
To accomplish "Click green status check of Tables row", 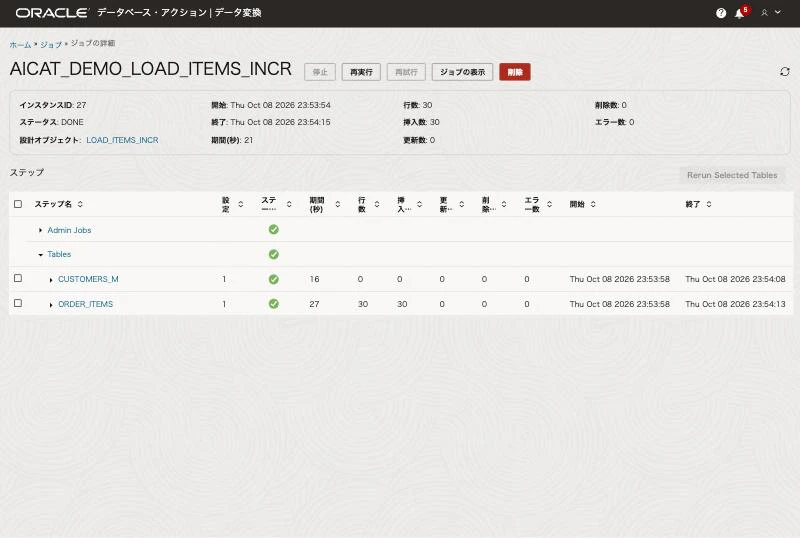I will (x=273, y=254).
